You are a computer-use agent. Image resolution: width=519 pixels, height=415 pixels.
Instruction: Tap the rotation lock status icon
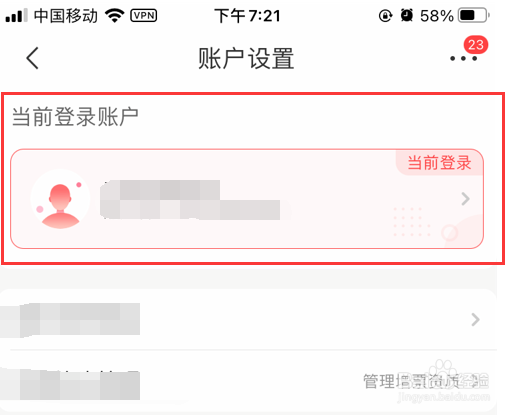[385, 16]
